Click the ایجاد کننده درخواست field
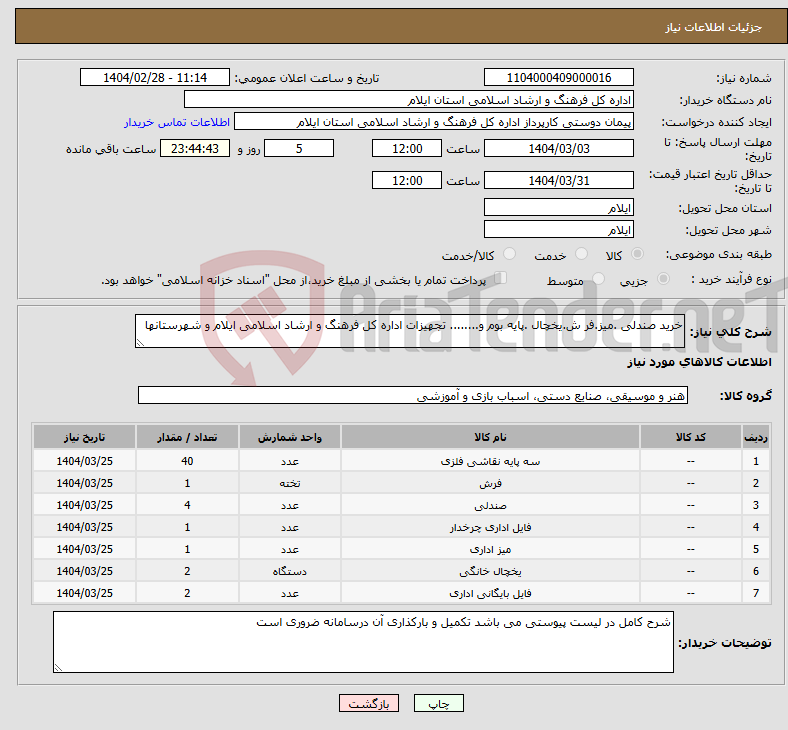This screenshot has width=788, height=730. (x=434, y=122)
